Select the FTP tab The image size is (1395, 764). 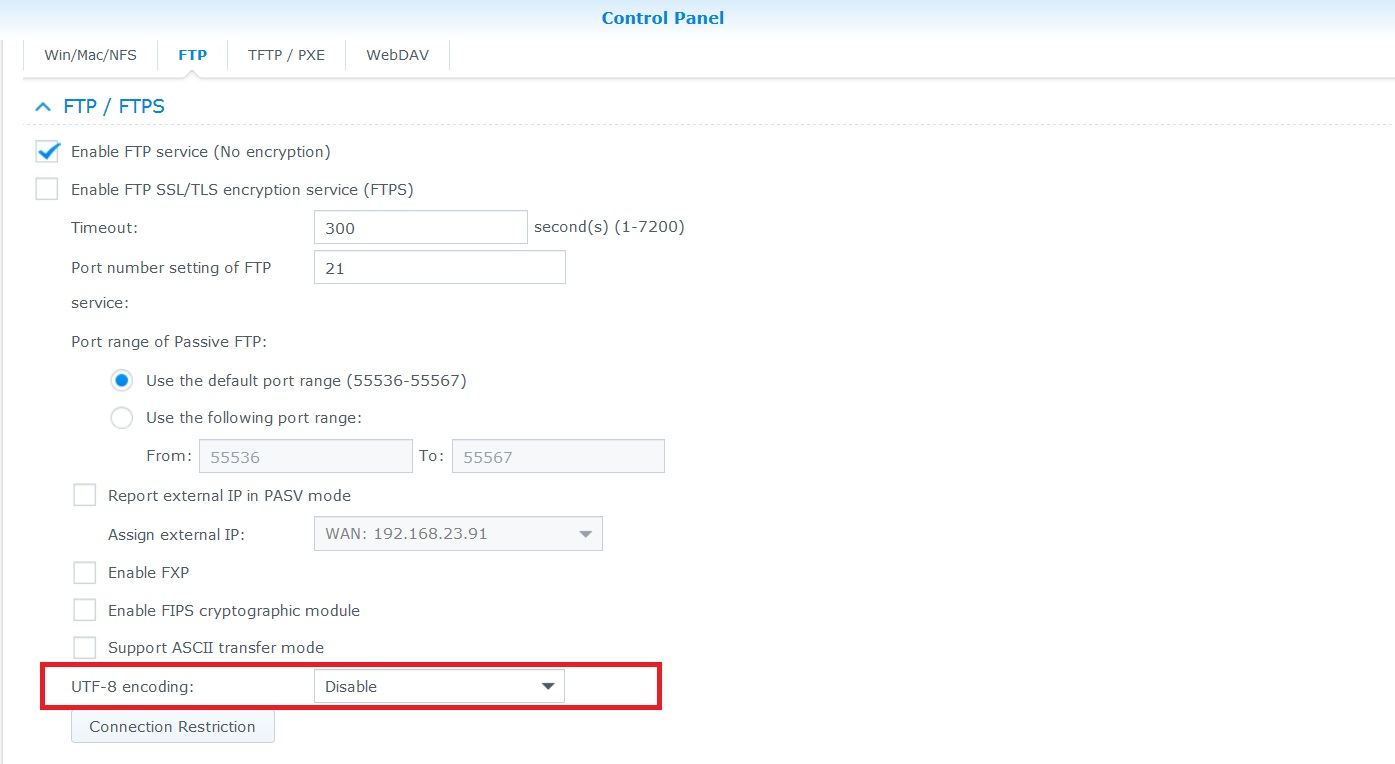tap(192, 55)
